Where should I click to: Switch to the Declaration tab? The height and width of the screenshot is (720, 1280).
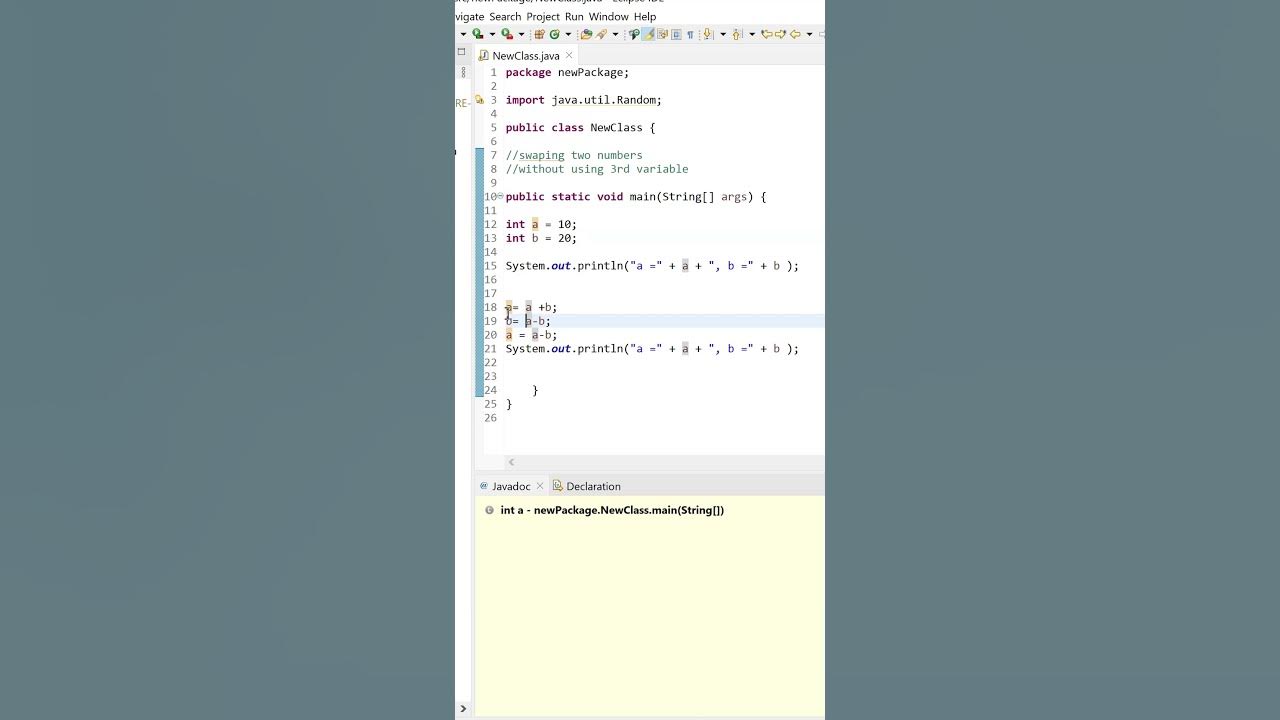(586, 486)
